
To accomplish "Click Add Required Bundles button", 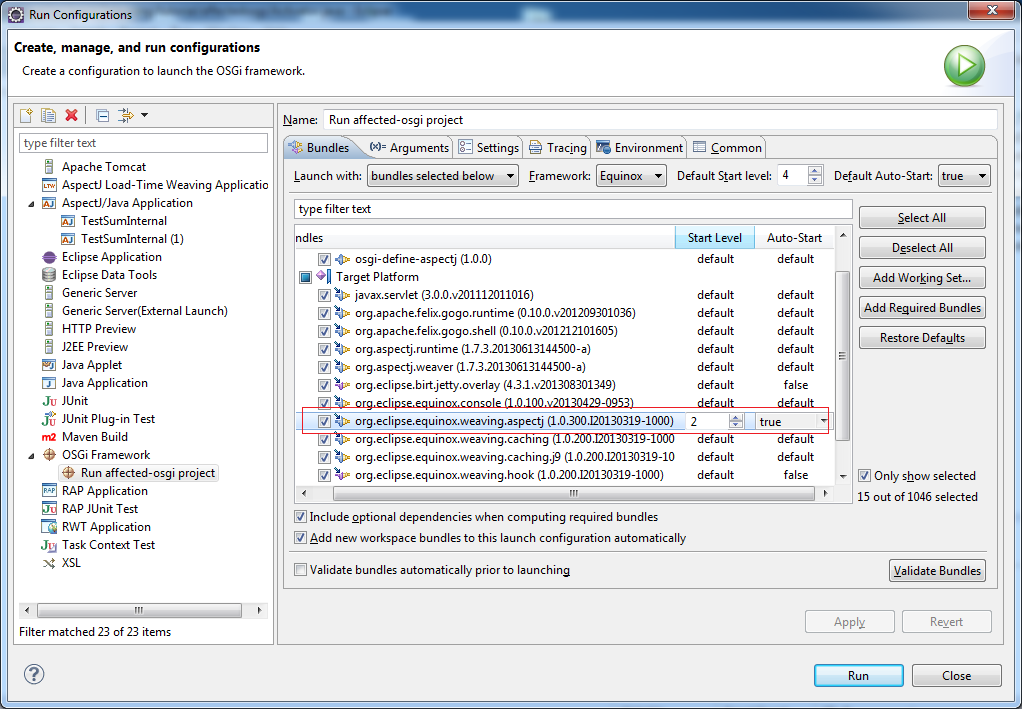I will (x=922, y=308).
